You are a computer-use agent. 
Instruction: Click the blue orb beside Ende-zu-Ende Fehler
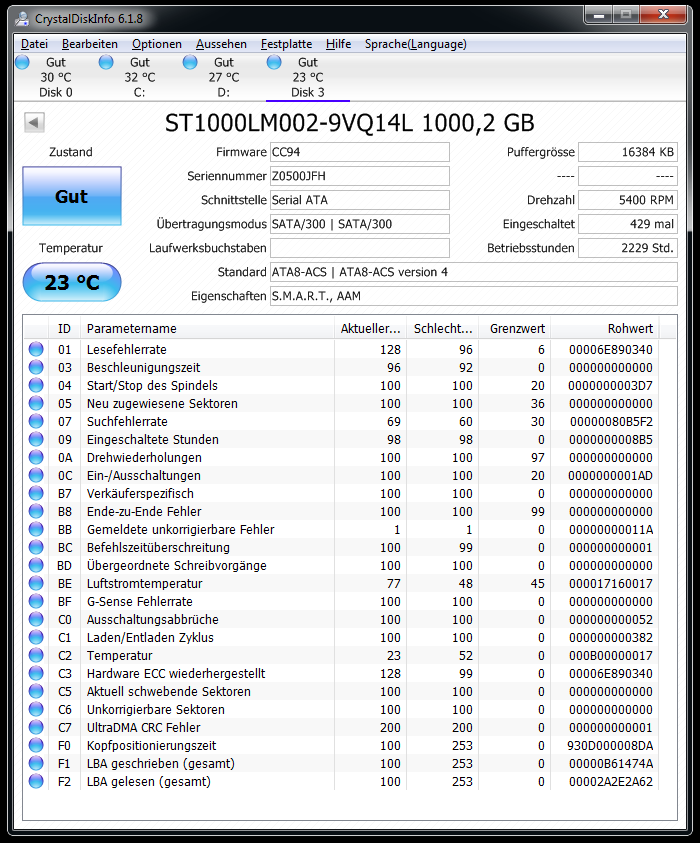[x=36, y=511]
